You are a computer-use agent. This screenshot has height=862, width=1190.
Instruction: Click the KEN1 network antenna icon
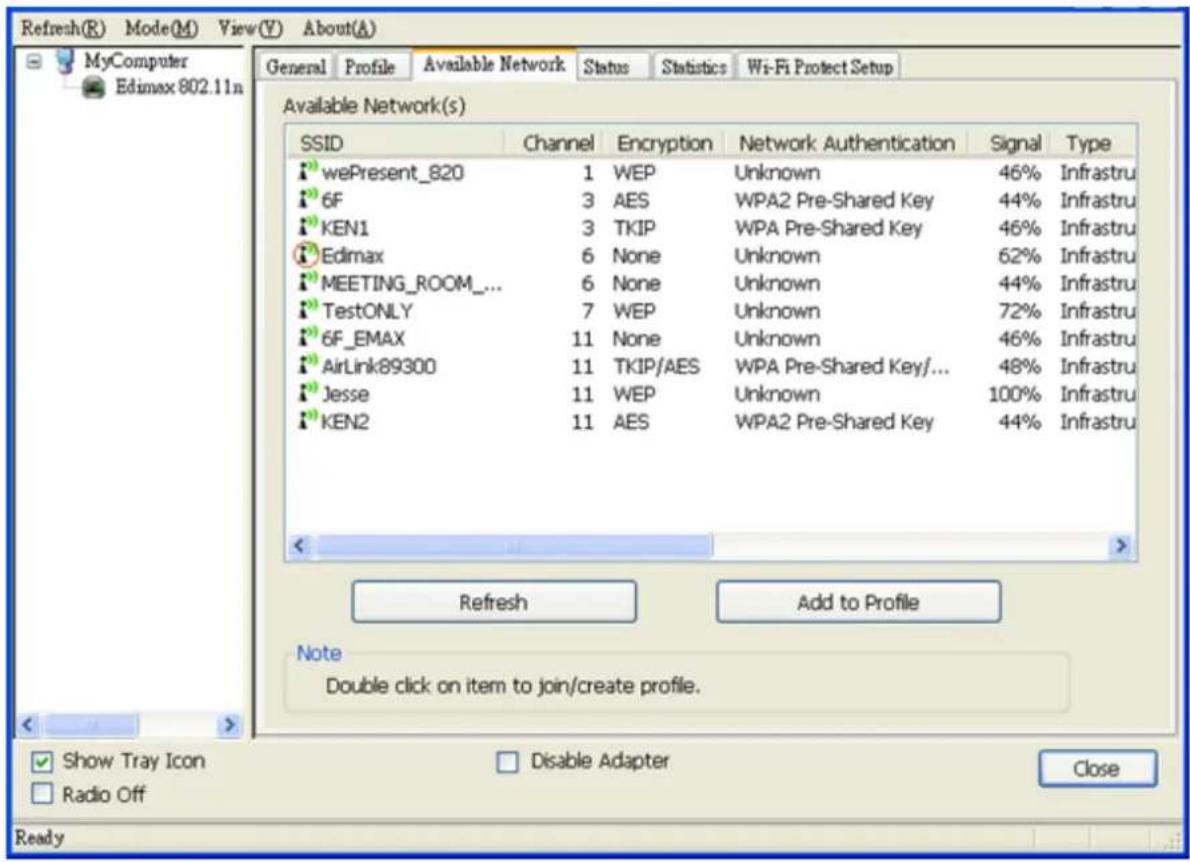pyautogui.click(x=307, y=227)
